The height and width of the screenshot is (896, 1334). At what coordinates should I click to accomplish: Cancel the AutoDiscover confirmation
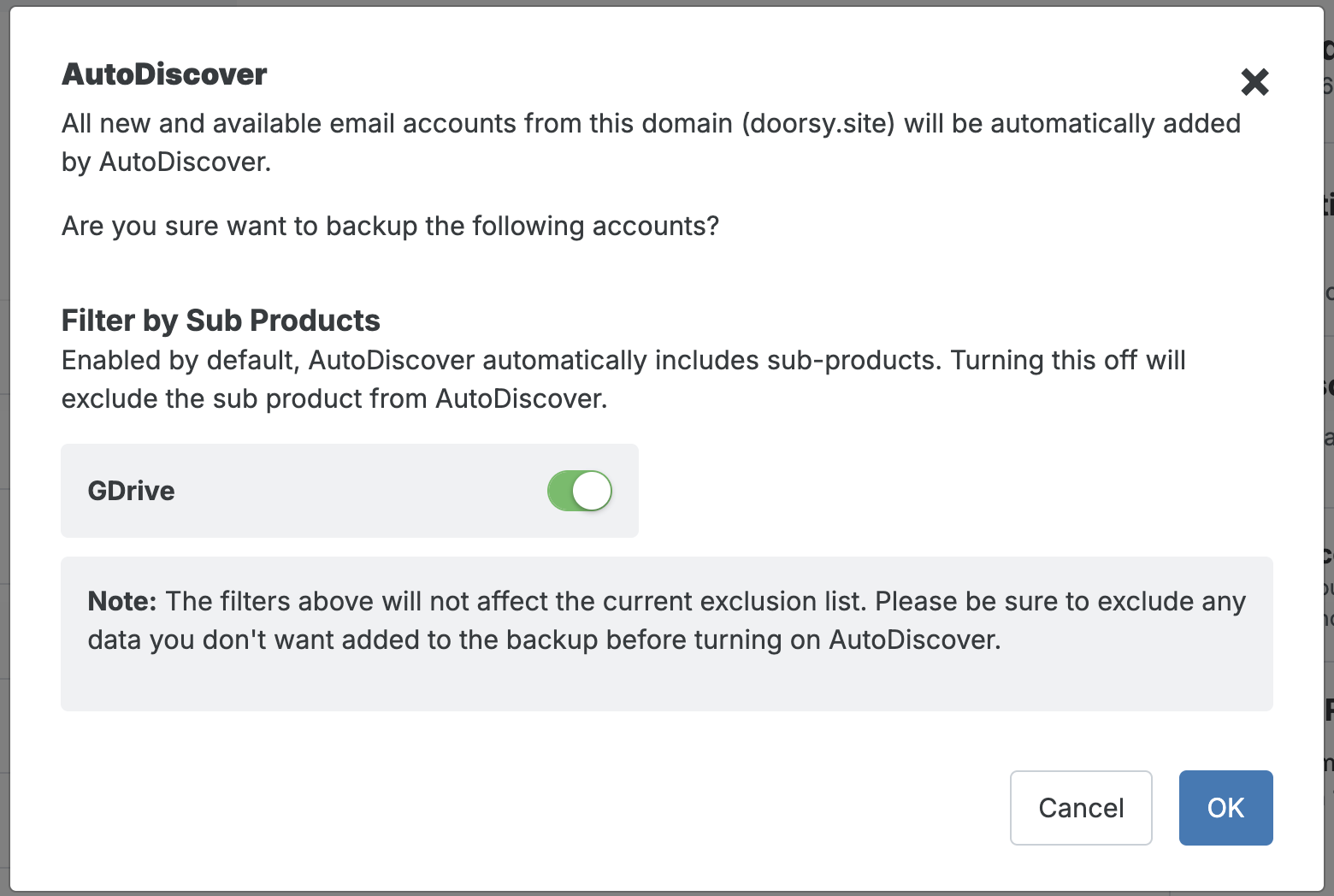pos(1081,808)
